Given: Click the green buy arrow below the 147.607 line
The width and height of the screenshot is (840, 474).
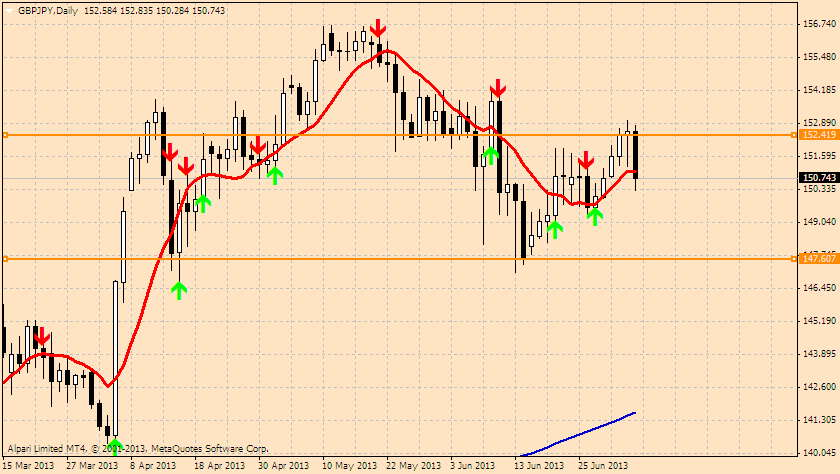Looking at the screenshot, I should [179, 290].
